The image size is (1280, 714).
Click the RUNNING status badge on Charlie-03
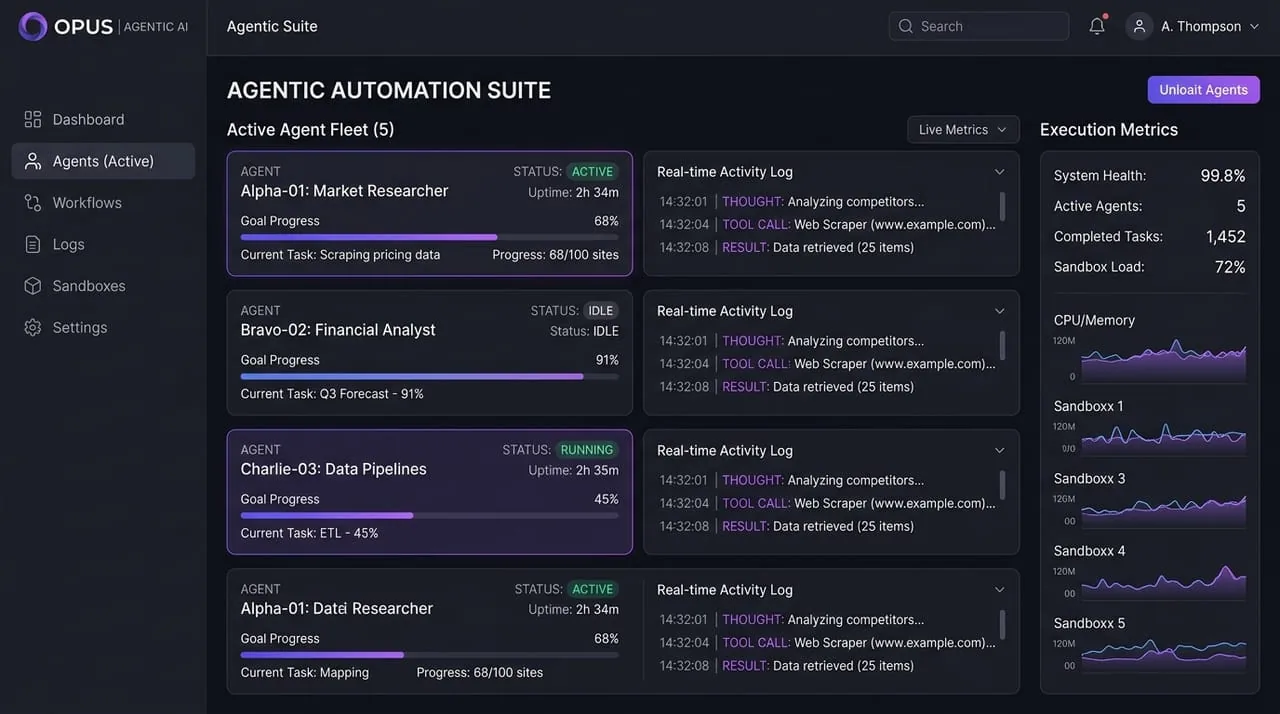(x=587, y=450)
